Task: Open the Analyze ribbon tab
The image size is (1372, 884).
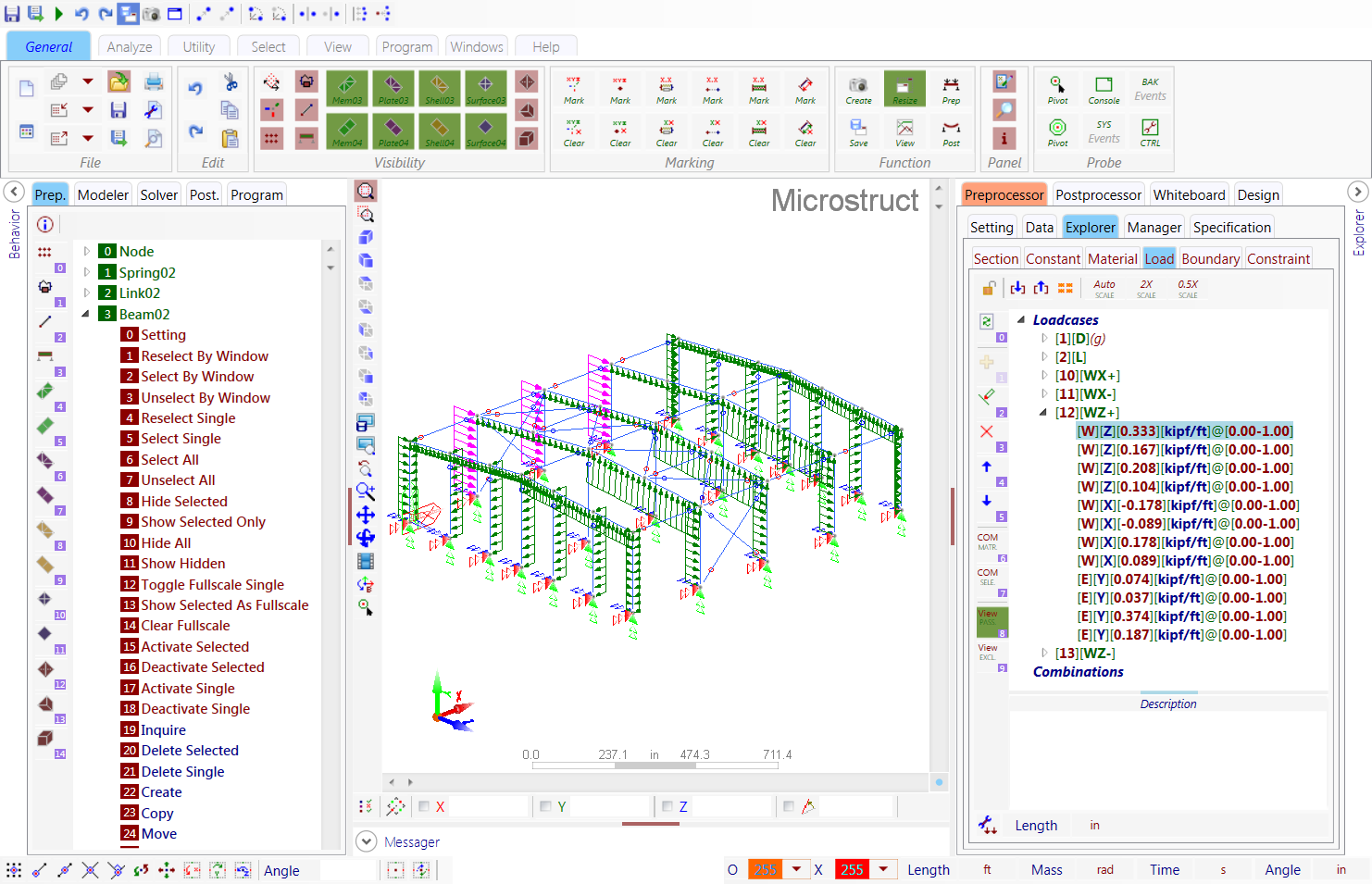Action: pyautogui.click(x=130, y=46)
